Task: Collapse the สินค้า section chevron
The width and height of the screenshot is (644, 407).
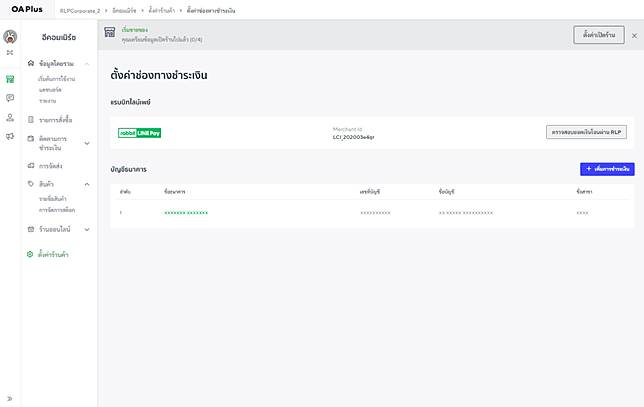Action: pyautogui.click(x=87, y=184)
